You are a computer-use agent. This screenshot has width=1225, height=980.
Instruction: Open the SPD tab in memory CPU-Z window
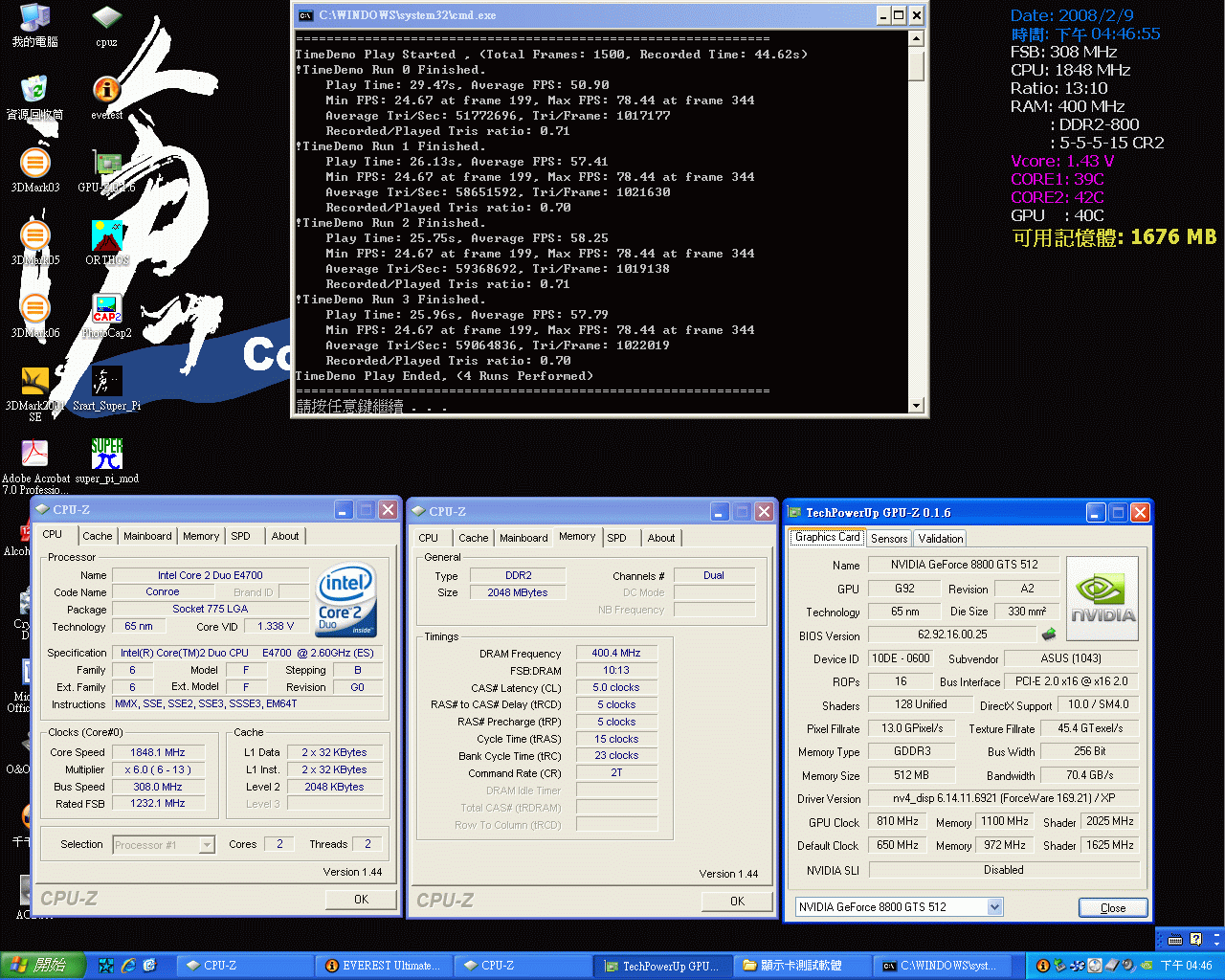(x=616, y=538)
